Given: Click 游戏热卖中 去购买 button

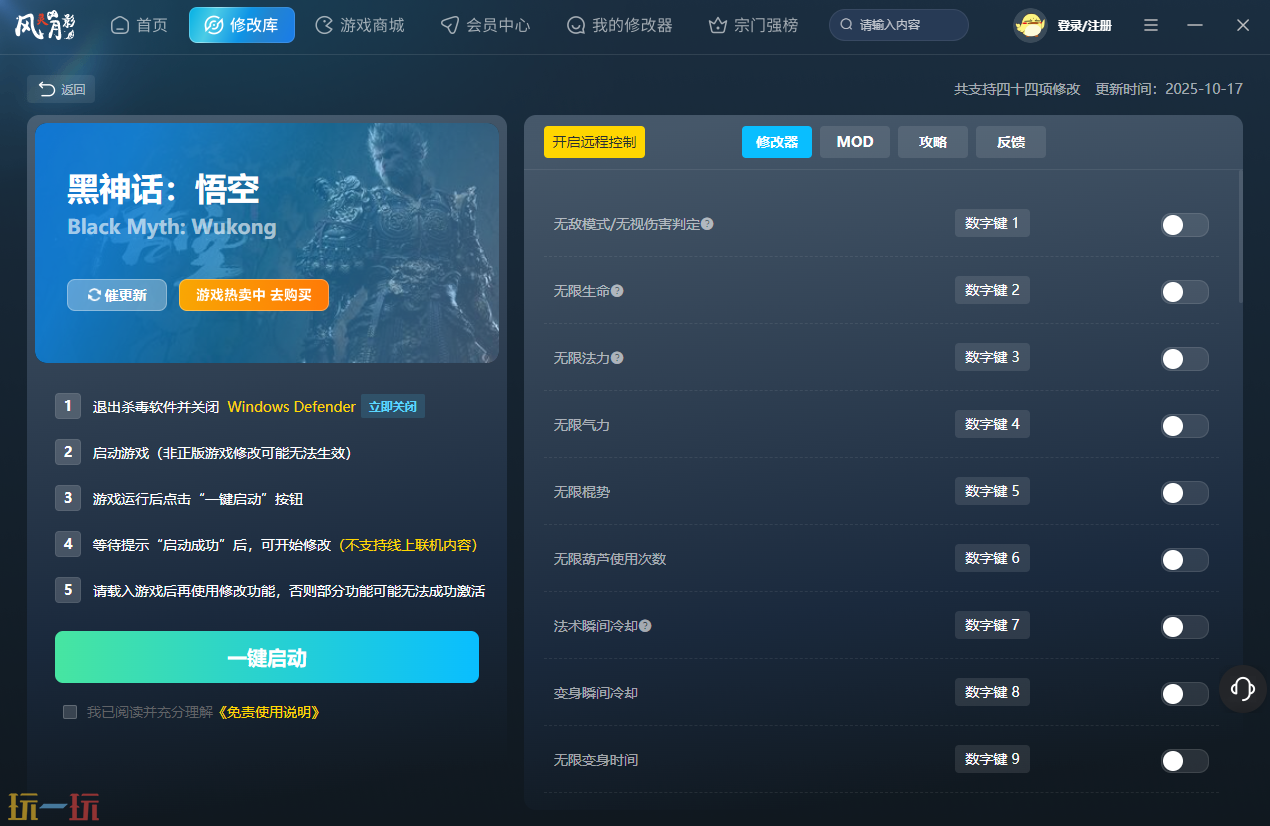Looking at the screenshot, I should [x=254, y=295].
